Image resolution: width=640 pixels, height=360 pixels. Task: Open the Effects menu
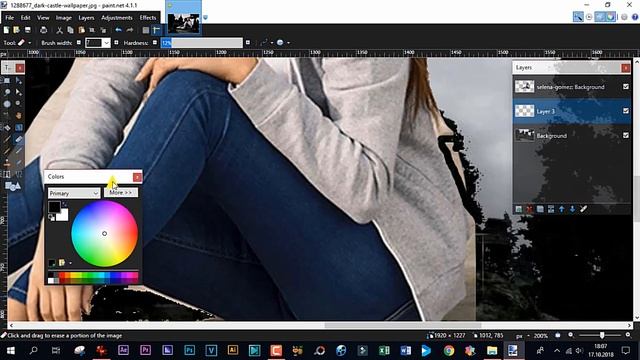[x=148, y=18]
